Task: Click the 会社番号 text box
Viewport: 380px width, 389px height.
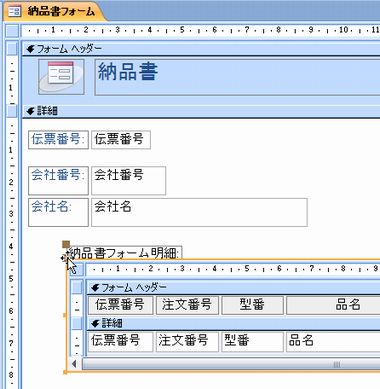Action: click(x=129, y=181)
